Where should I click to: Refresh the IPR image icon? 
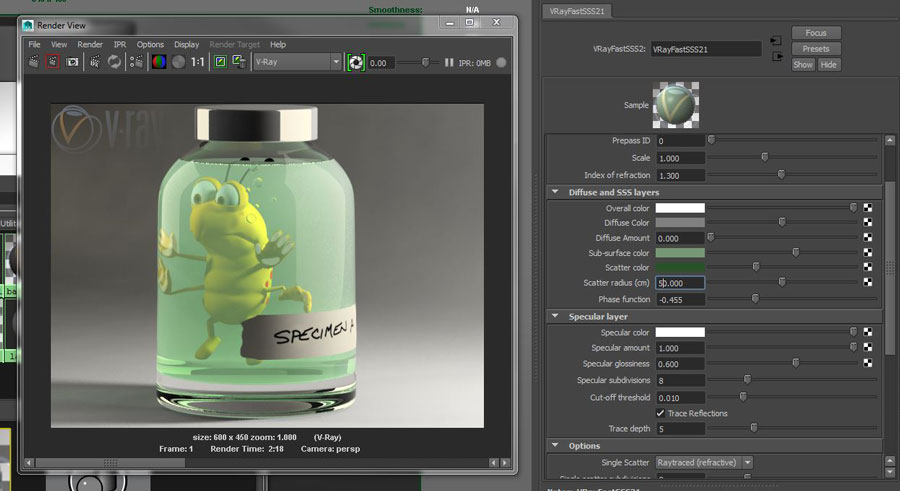point(115,61)
